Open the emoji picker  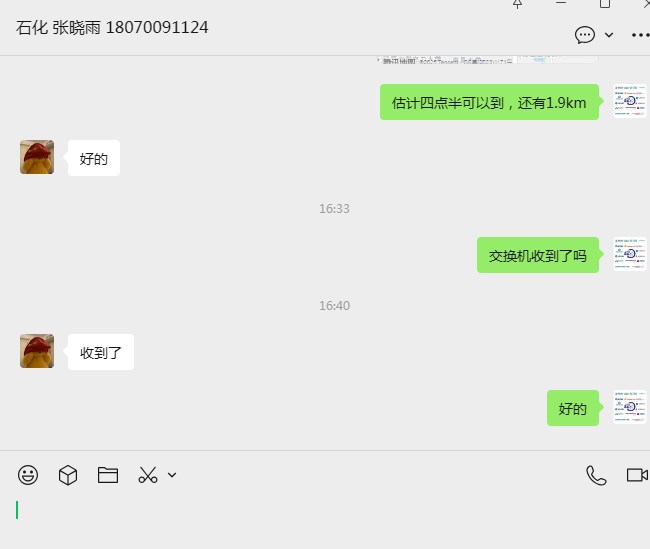click(x=28, y=475)
